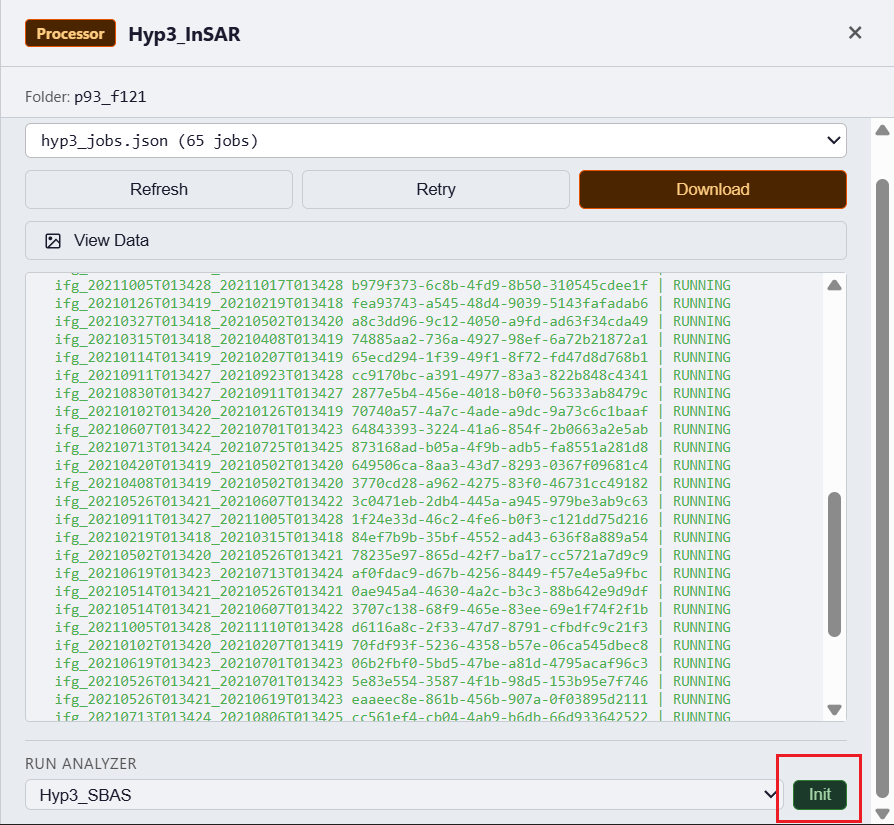Click folder name p93_f121
This screenshot has width=894, height=825.
coord(111,97)
